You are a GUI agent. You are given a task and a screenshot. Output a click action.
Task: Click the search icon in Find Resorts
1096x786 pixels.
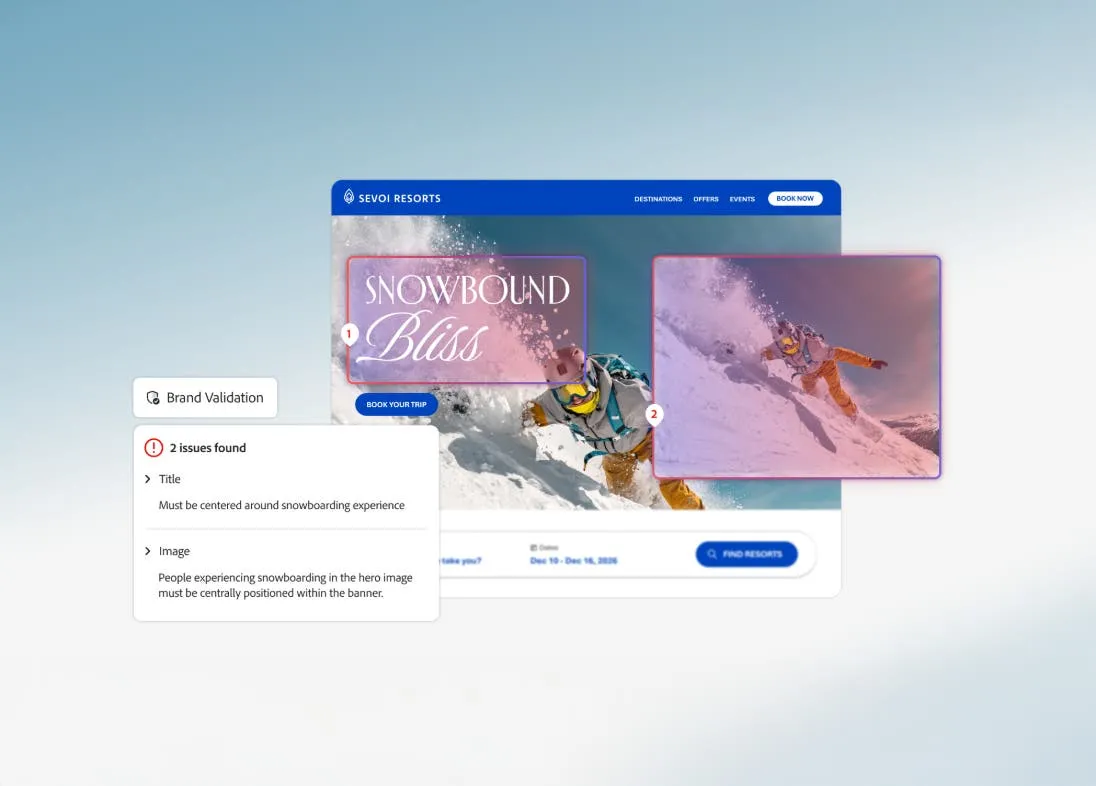[712, 554]
